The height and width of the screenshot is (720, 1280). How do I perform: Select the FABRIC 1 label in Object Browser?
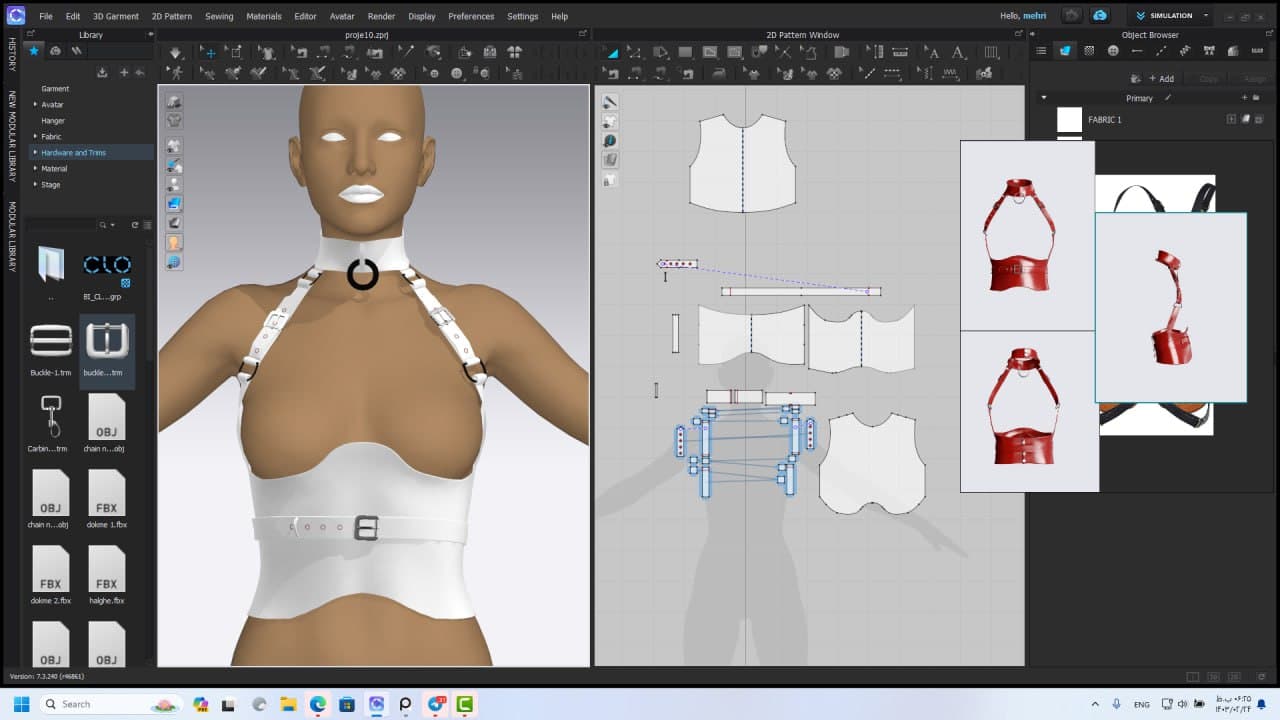(x=1105, y=120)
